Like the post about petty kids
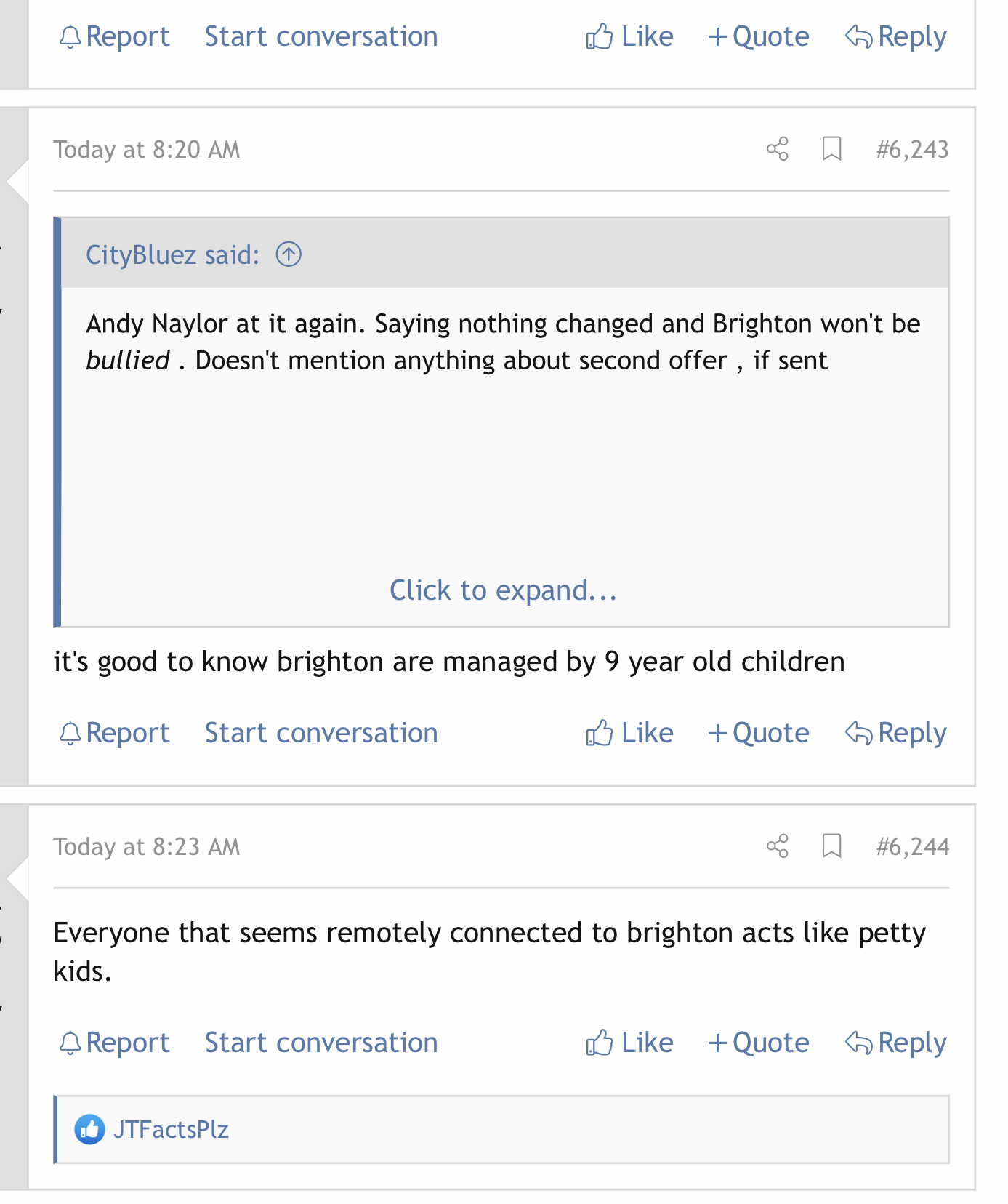This screenshot has width=1008, height=1204. (629, 1043)
